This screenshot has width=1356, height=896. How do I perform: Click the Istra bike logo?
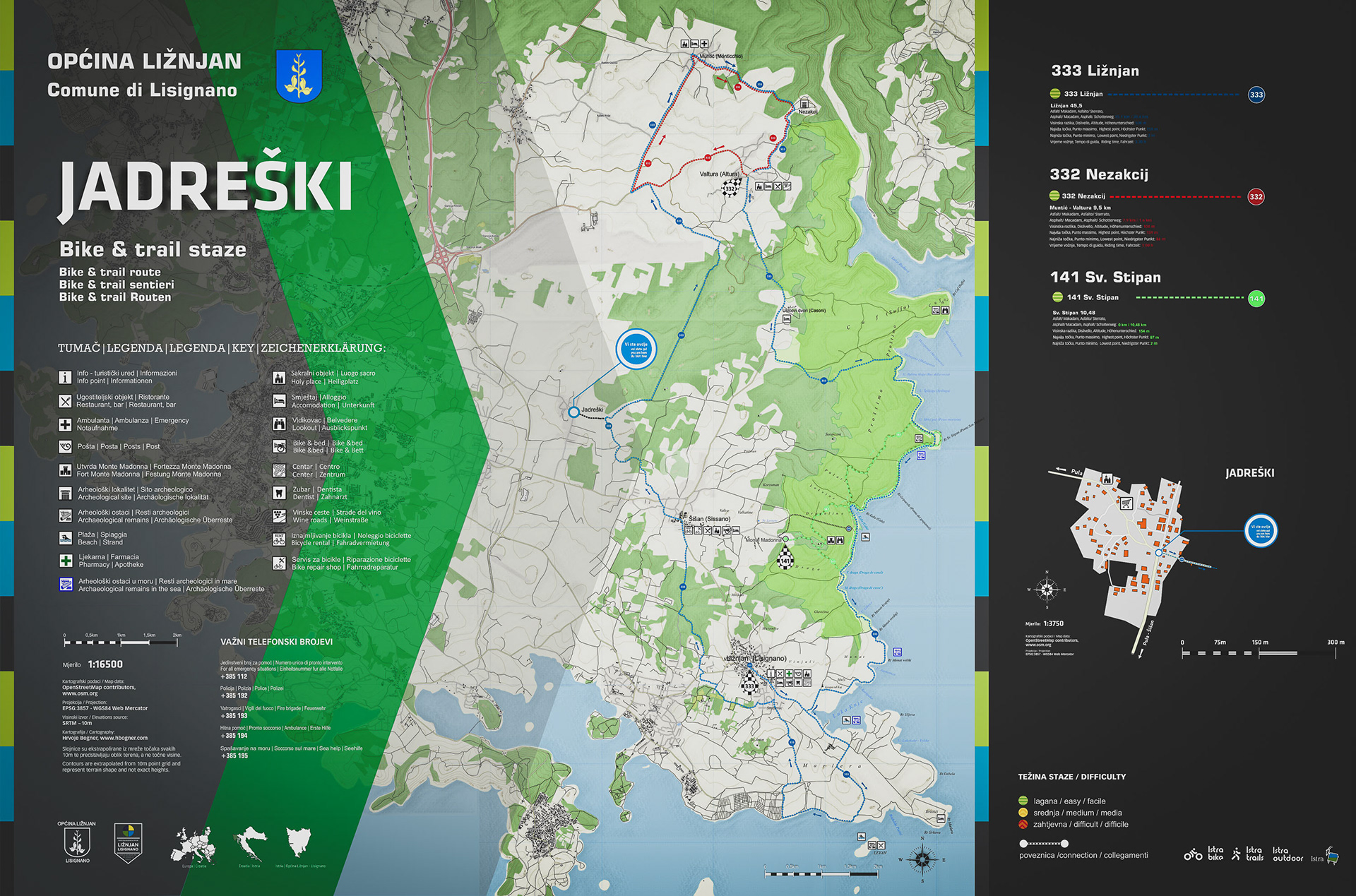tap(1203, 854)
